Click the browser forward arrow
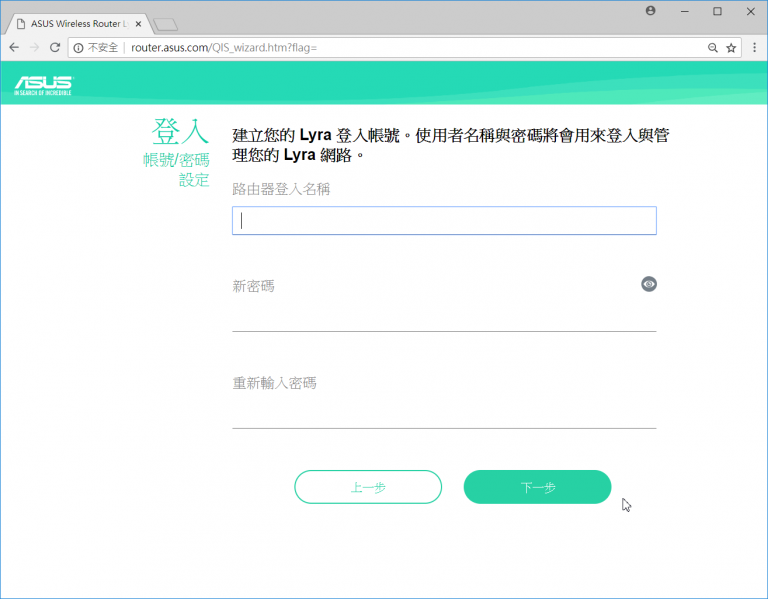This screenshot has width=768, height=599. (x=34, y=48)
